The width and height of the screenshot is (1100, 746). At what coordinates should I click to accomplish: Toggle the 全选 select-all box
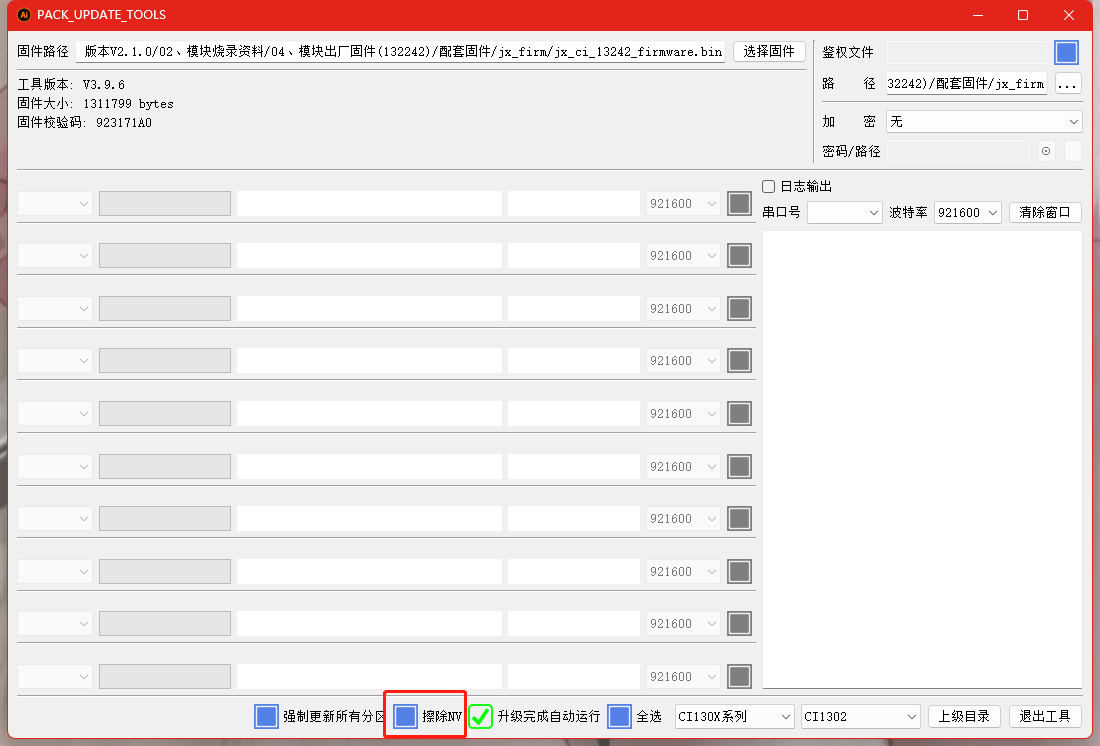click(x=619, y=716)
